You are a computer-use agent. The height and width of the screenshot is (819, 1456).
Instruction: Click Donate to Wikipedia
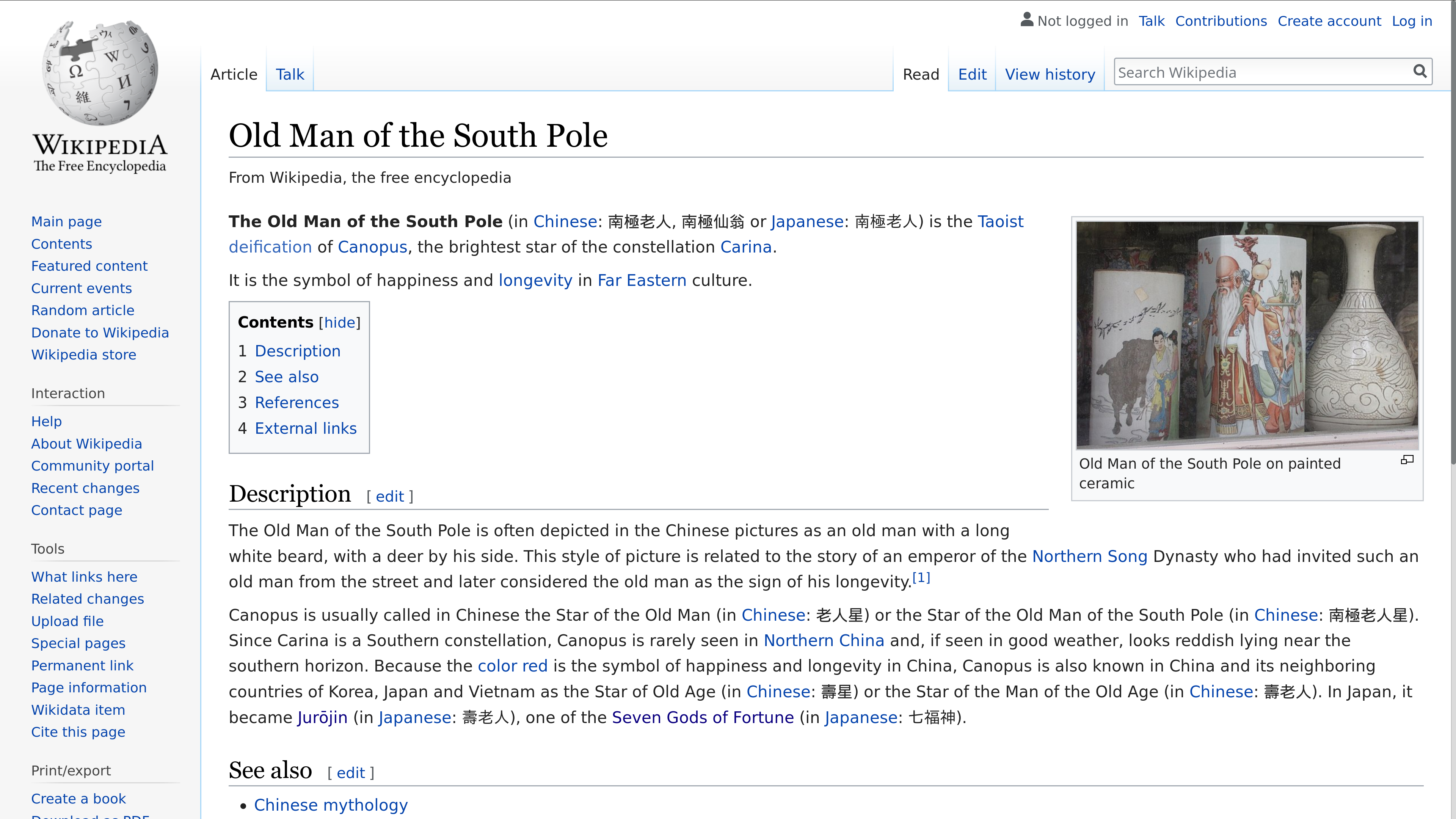tap(100, 333)
